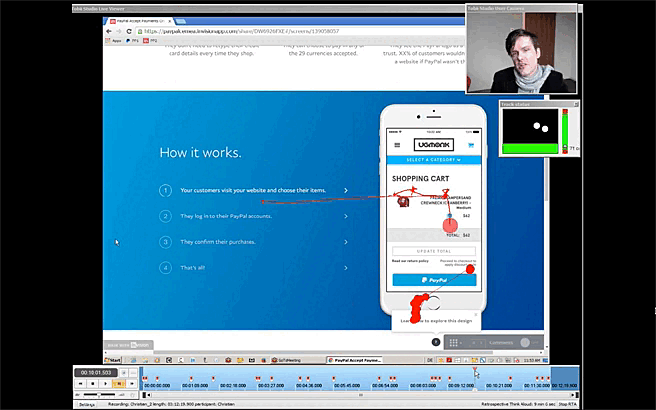Open the Select a Category dropdown
The width and height of the screenshot is (656, 410).
[x=434, y=160]
